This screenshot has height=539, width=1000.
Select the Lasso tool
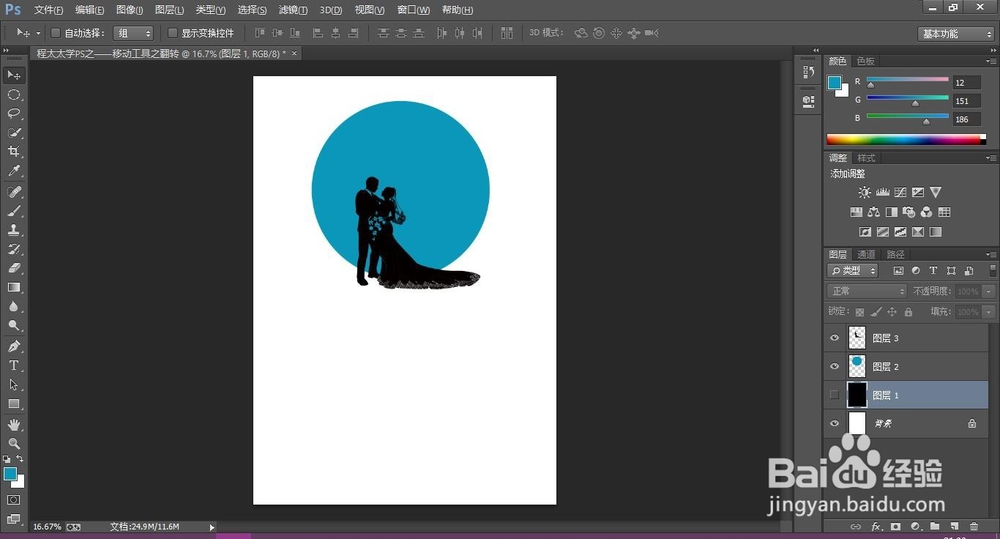pyautogui.click(x=14, y=113)
